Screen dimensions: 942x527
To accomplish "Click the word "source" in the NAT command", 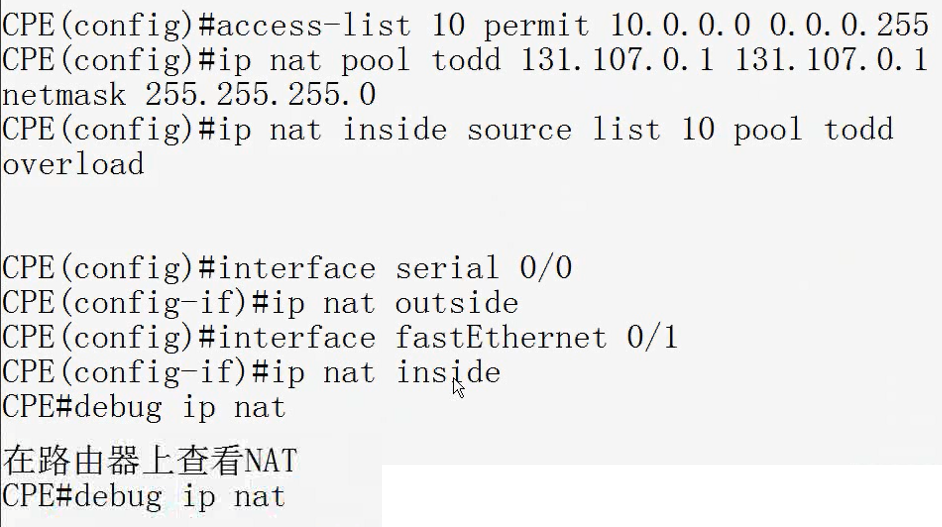I will pos(520,130).
